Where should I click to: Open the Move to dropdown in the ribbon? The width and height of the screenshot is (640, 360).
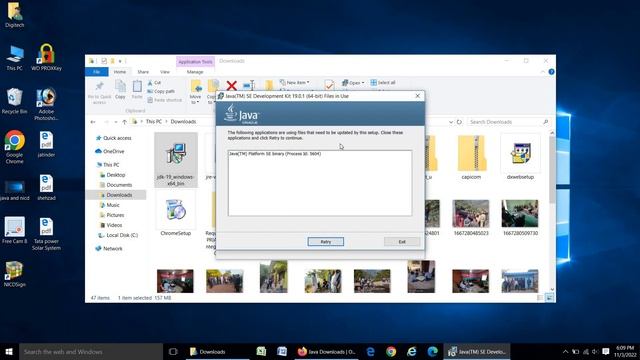coord(196,92)
